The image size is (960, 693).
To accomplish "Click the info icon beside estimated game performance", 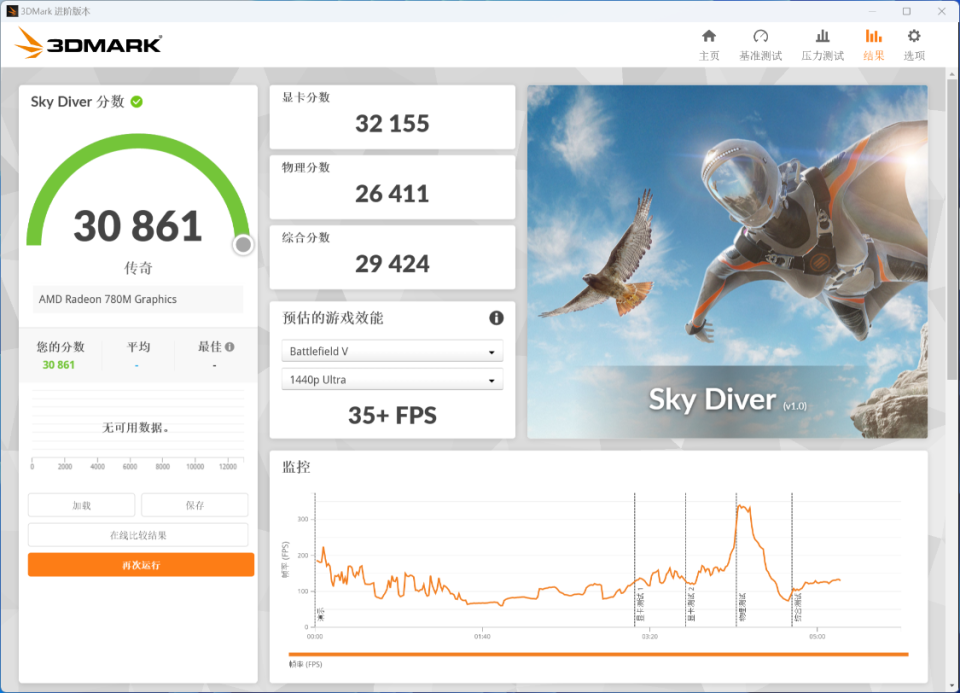I will pos(496,318).
